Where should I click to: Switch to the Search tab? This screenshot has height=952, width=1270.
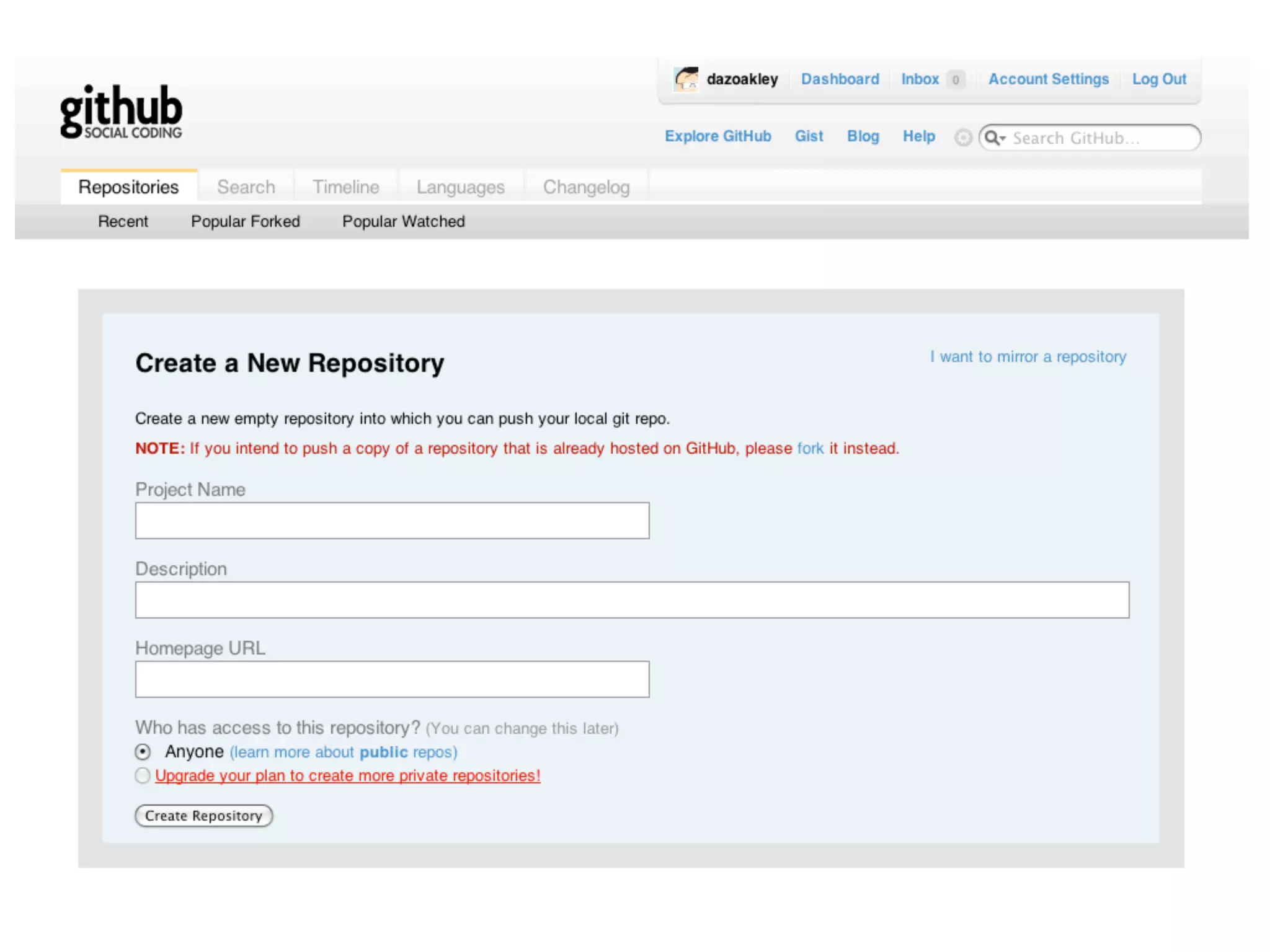(246, 187)
